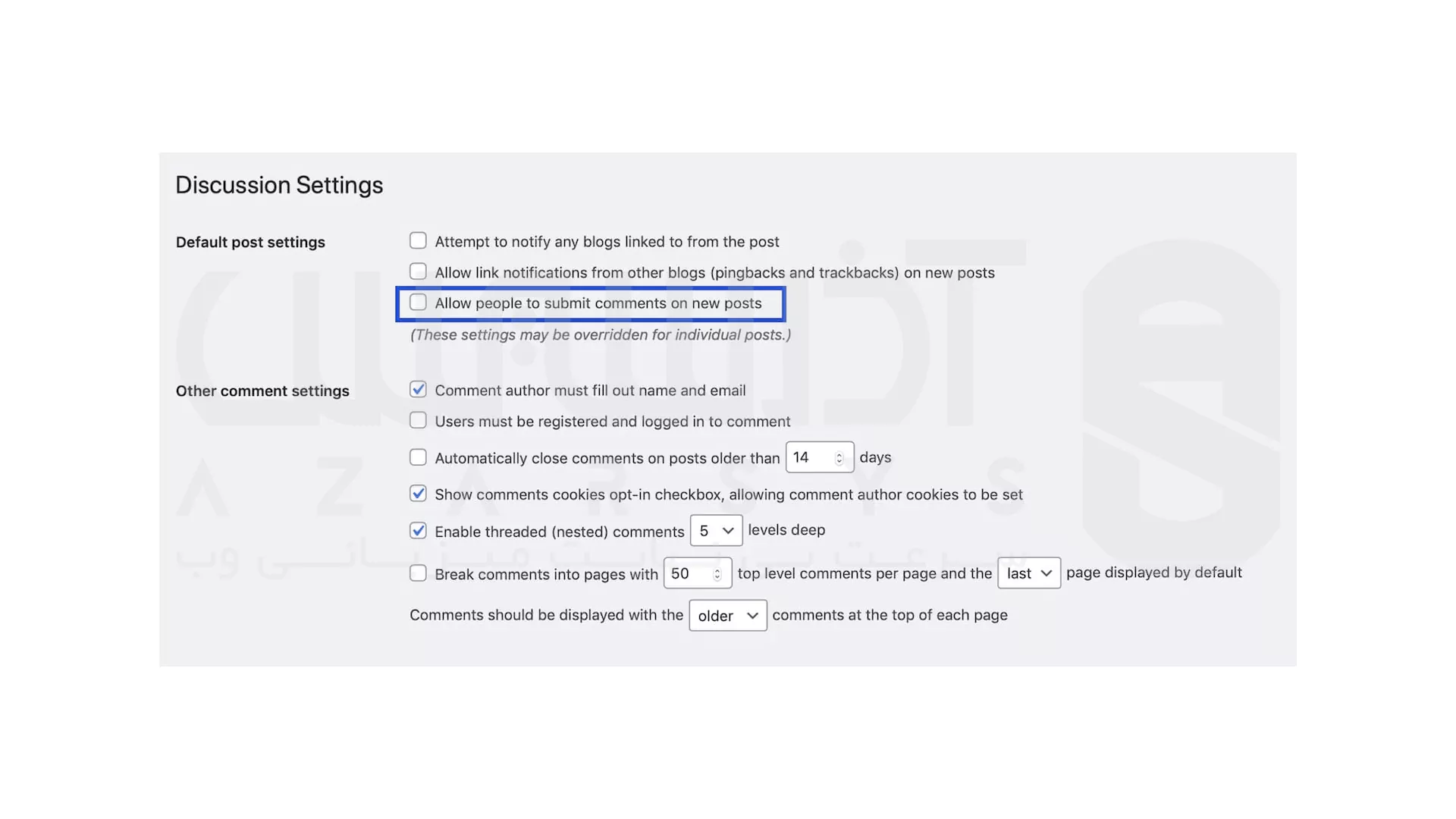Click stepper arrows in comments-per-page field
Viewport: 1456px width, 819px height.
pos(717,575)
